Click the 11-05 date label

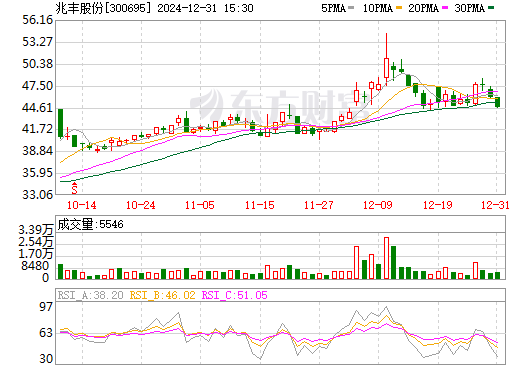point(200,205)
